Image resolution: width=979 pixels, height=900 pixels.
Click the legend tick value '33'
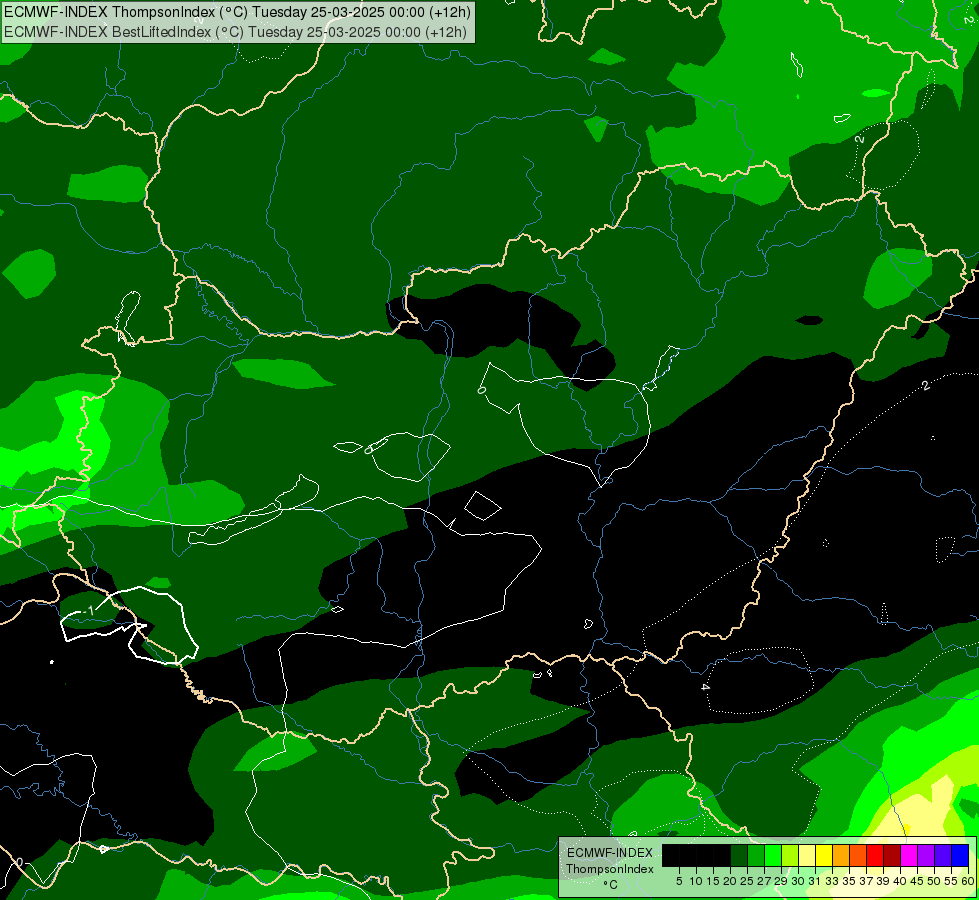click(832, 881)
